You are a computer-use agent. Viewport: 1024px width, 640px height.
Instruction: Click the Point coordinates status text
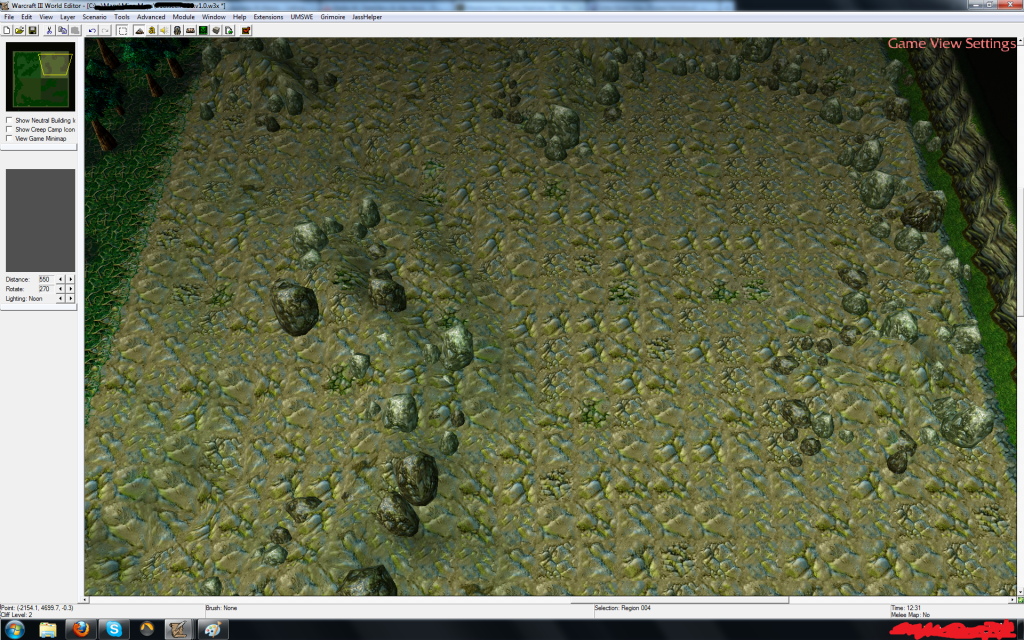(x=37, y=608)
